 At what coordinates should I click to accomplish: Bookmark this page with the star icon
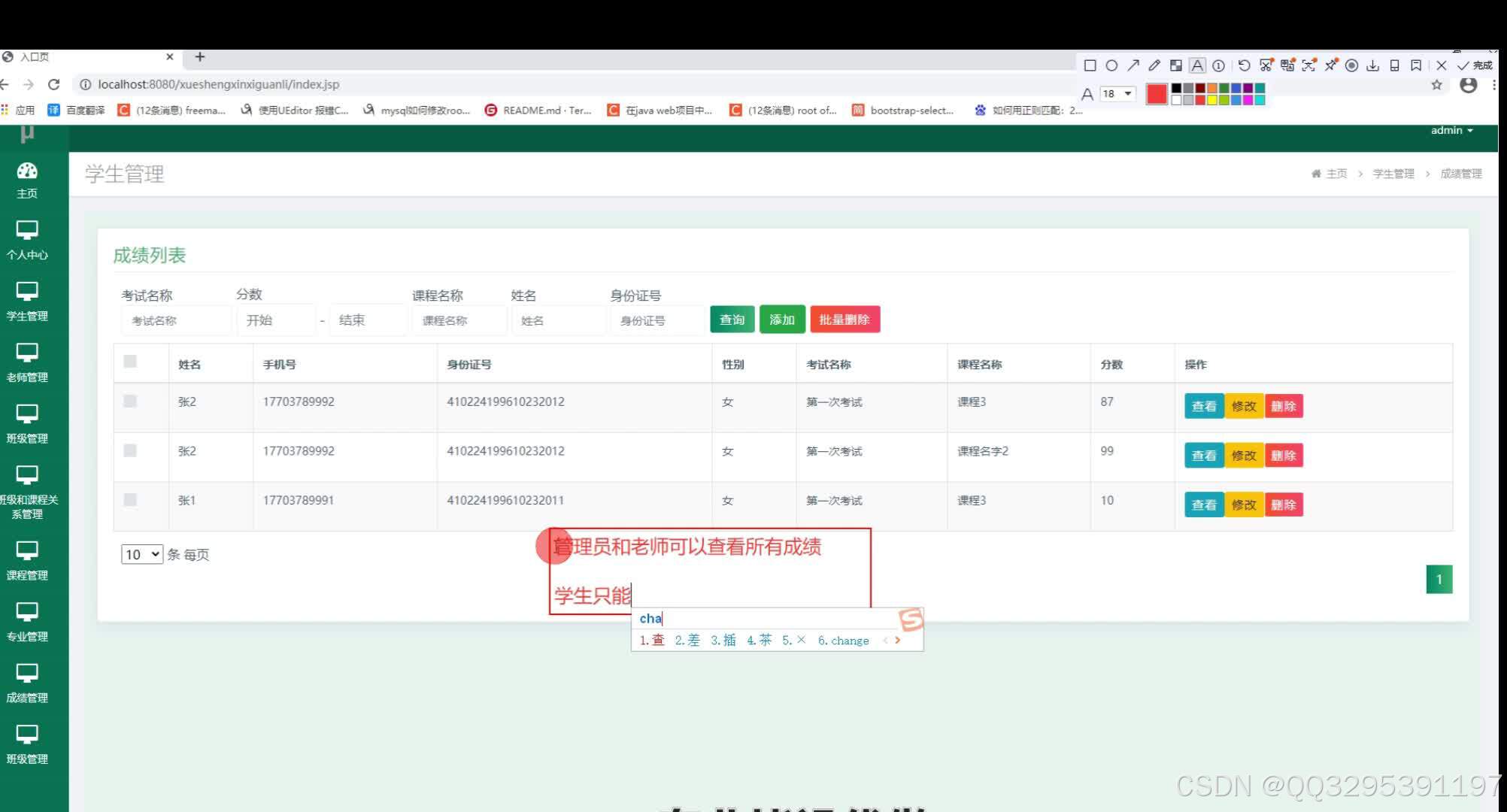coord(1436,85)
